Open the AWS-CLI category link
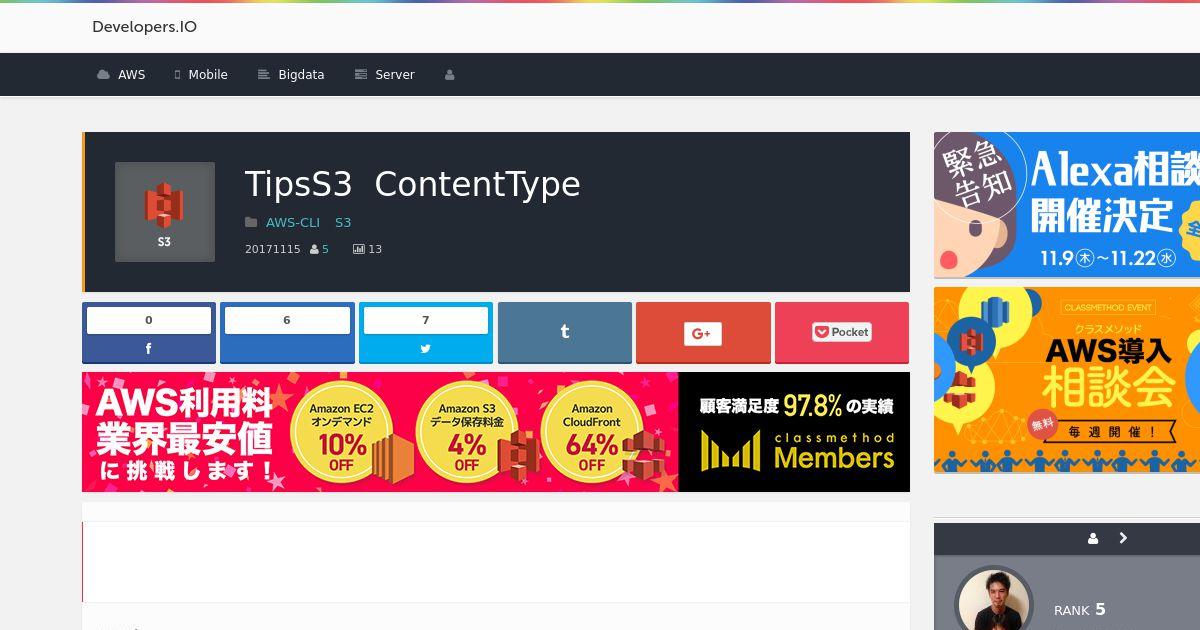The height and width of the screenshot is (630, 1200). (293, 223)
